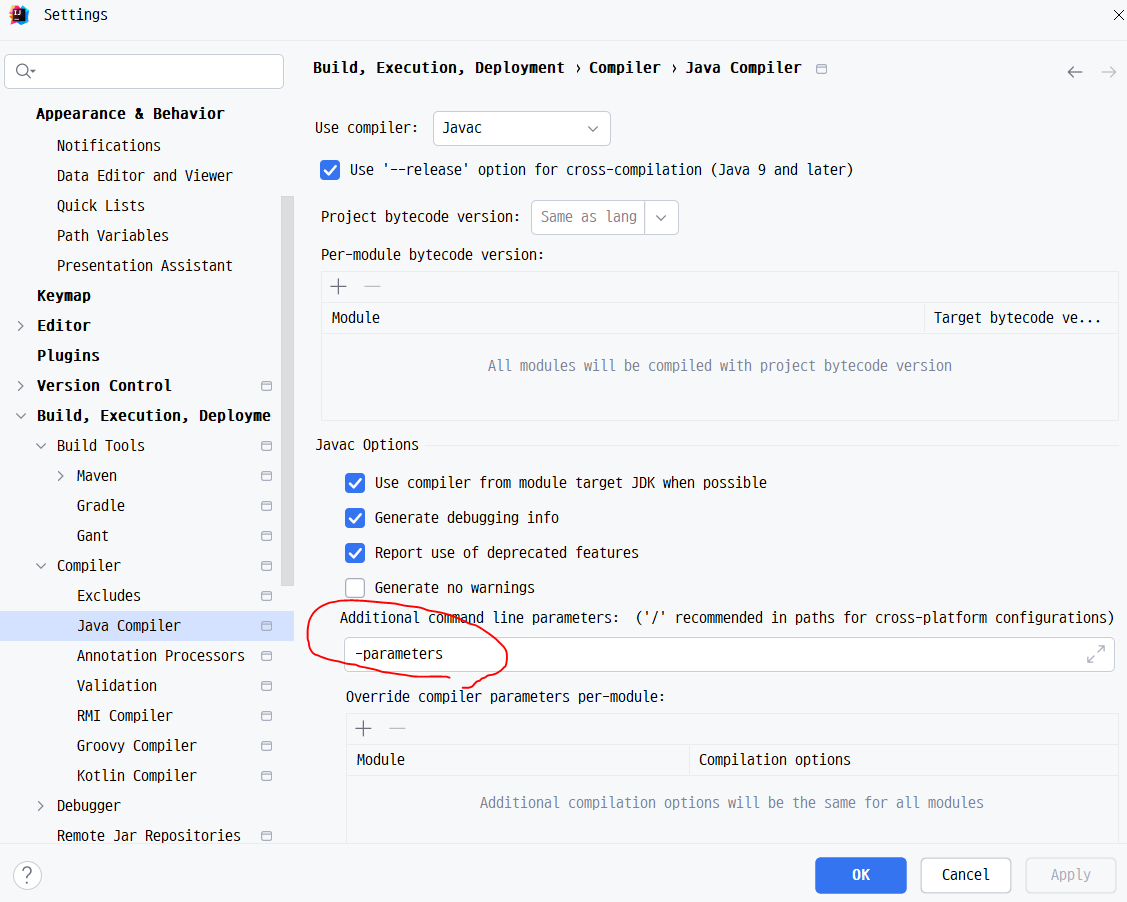Click the IntelliJ IDEA logo in title bar
1127x902 pixels.
point(19,14)
